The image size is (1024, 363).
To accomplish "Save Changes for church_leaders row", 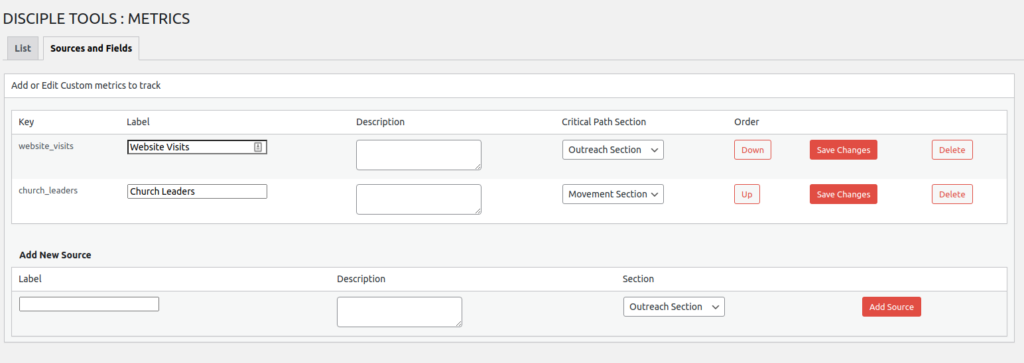I will tap(843, 194).
